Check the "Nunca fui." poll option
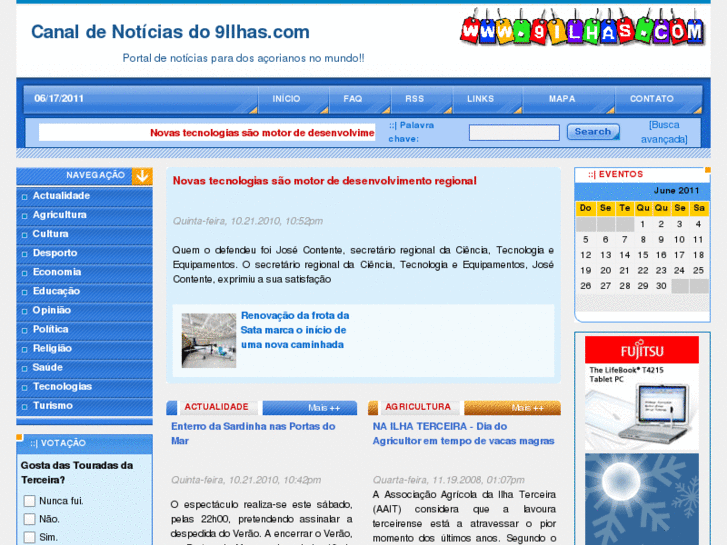The height and width of the screenshot is (545, 727). 30,501
